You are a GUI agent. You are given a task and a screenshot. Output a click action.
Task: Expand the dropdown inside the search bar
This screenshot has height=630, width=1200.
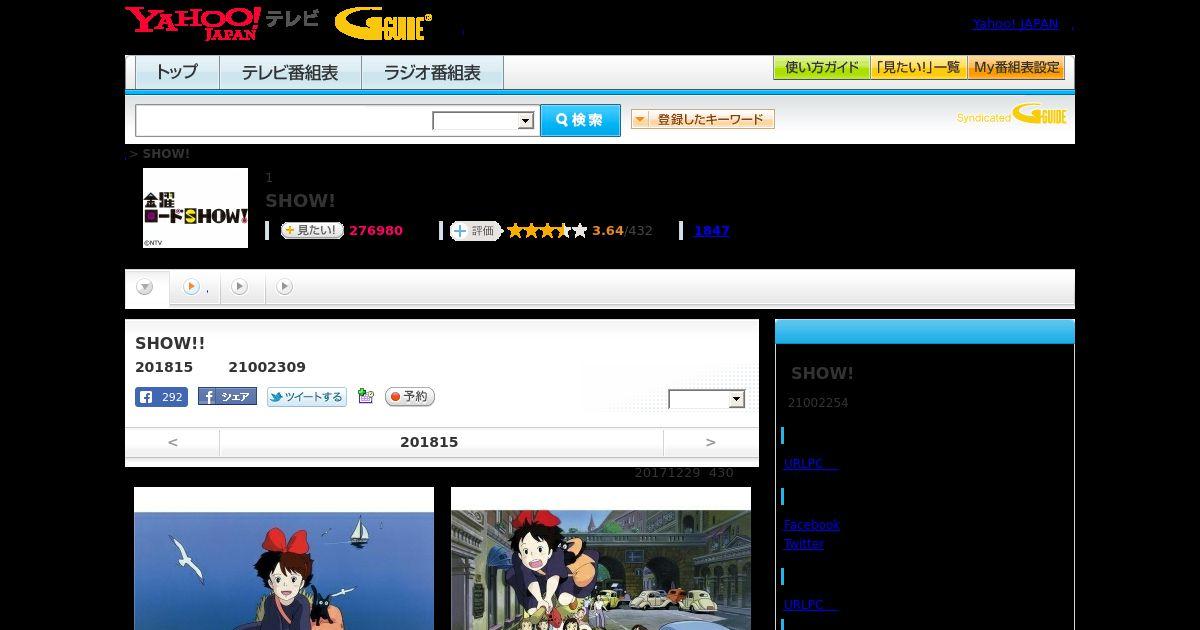[x=483, y=121]
